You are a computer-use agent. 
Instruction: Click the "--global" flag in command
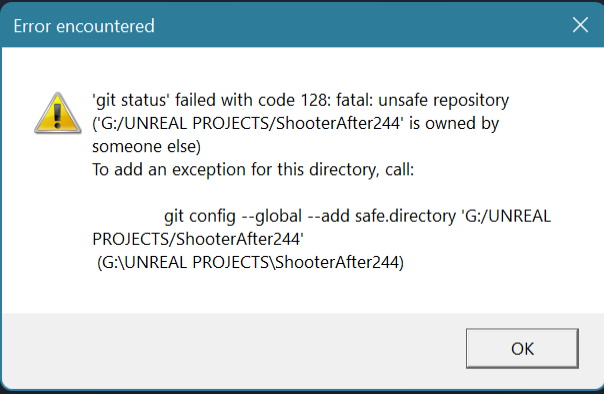272,216
